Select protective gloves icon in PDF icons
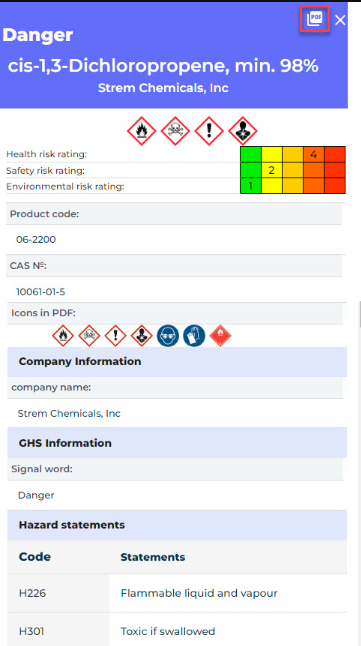361x646 pixels. (194, 336)
